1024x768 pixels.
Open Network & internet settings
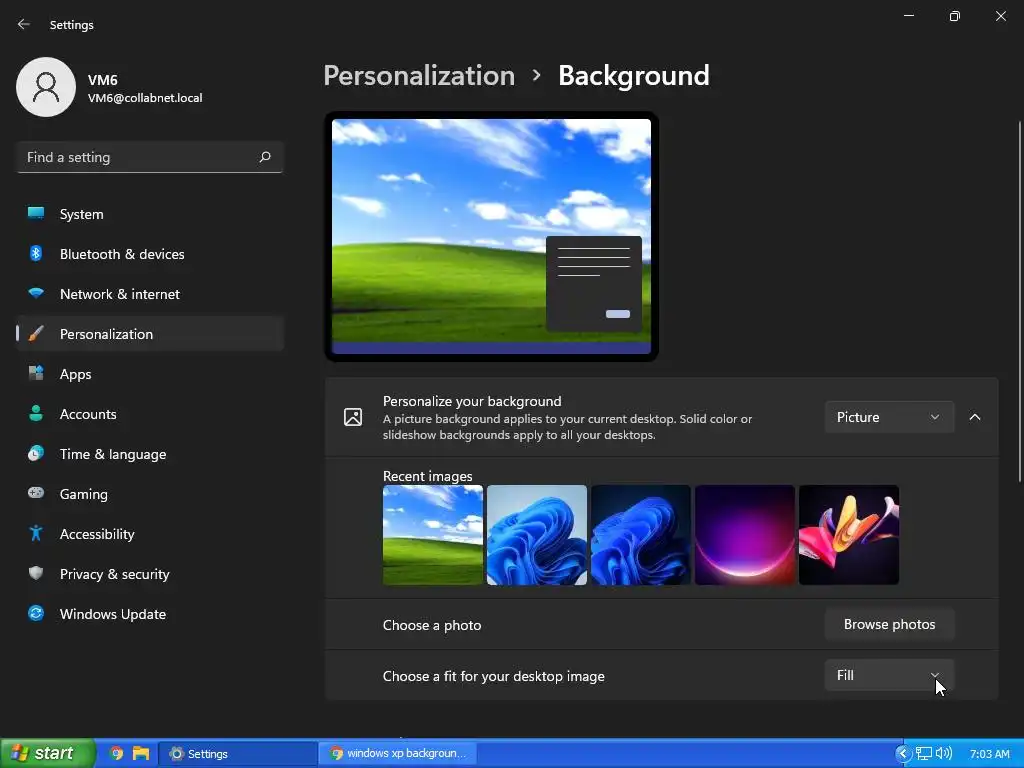tap(150, 294)
